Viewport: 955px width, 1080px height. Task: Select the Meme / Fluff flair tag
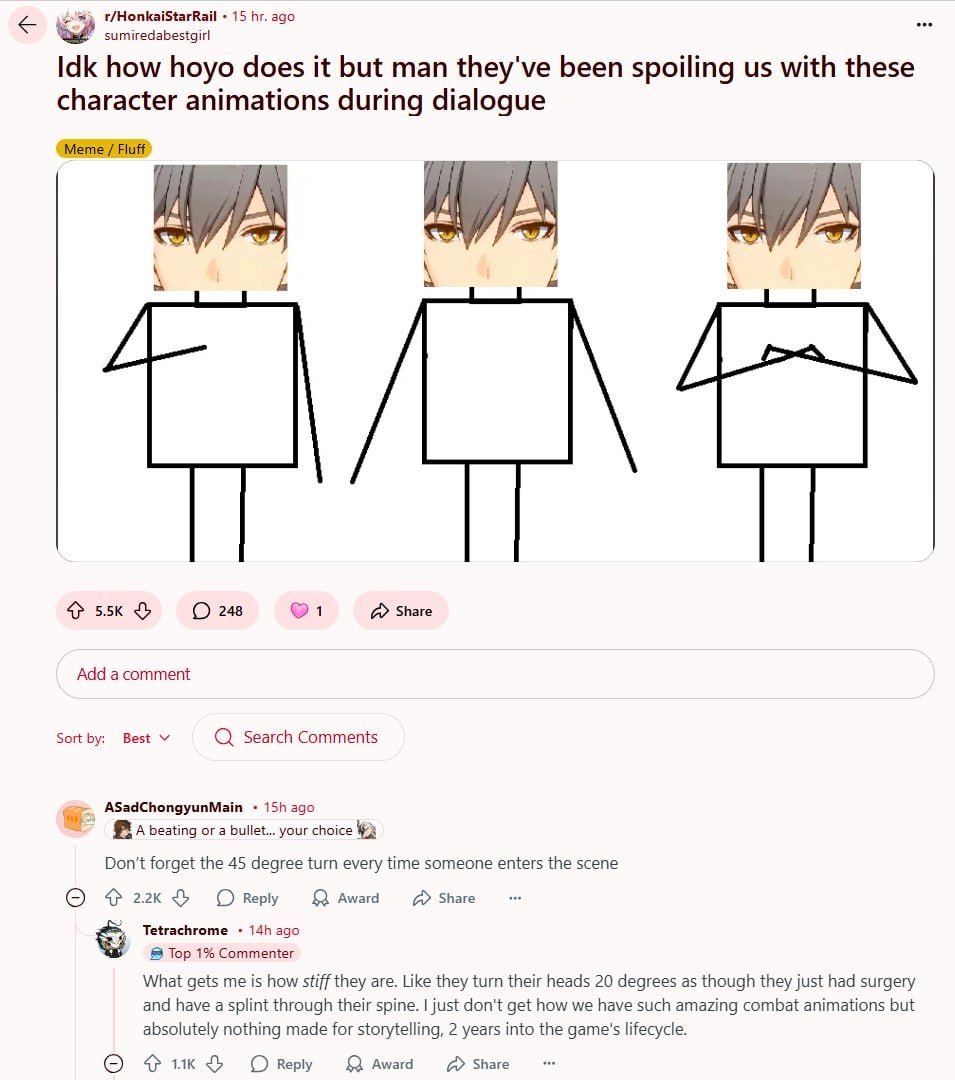tap(104, 149)
